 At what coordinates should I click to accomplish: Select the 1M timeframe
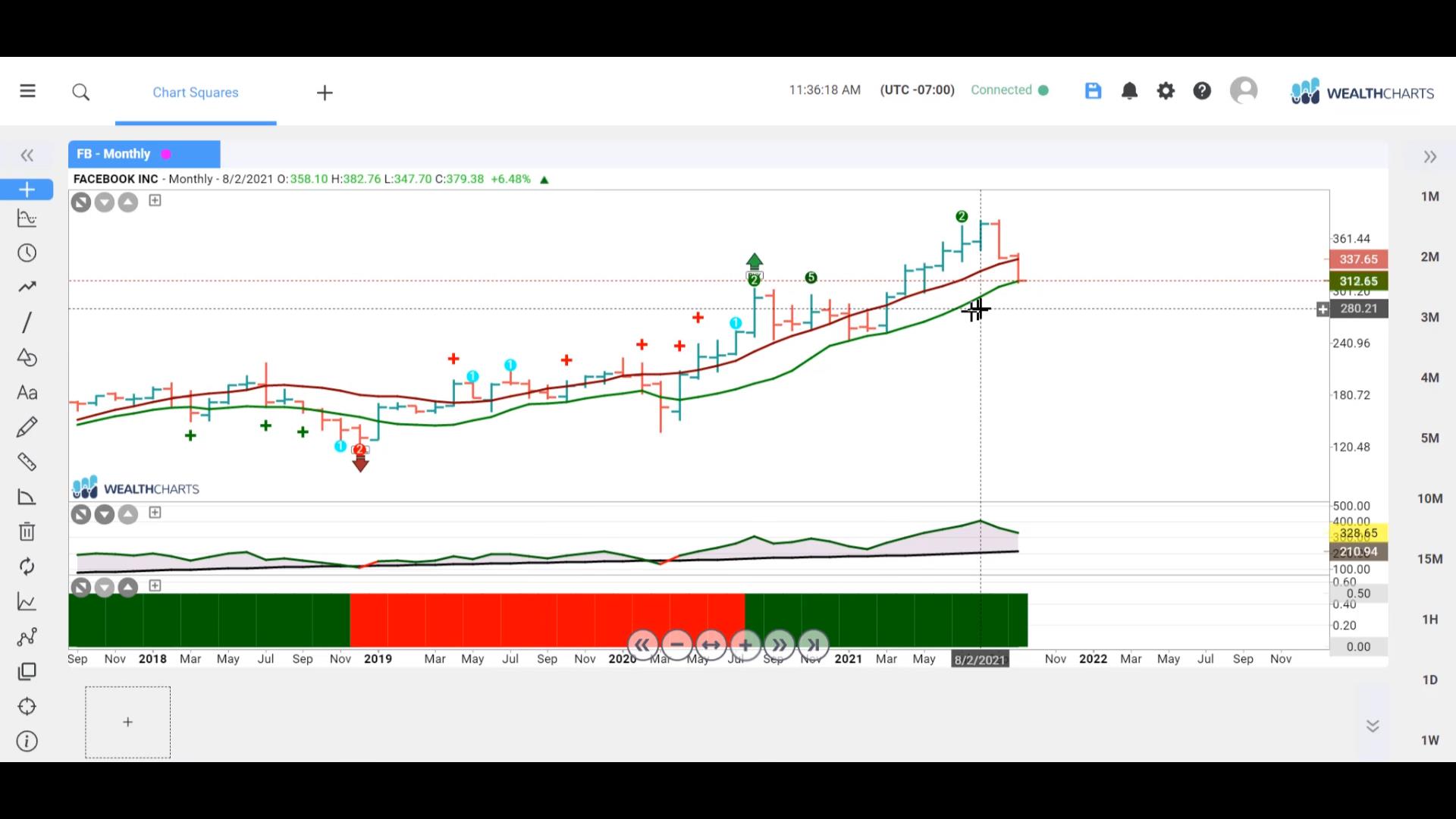click(1429, 196)
